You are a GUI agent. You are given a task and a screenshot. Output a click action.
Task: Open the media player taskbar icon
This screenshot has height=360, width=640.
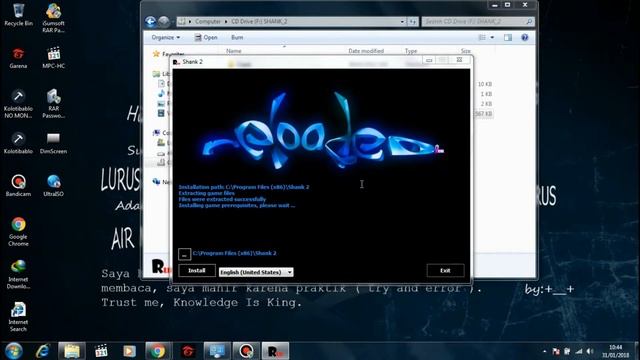(129, 351)
